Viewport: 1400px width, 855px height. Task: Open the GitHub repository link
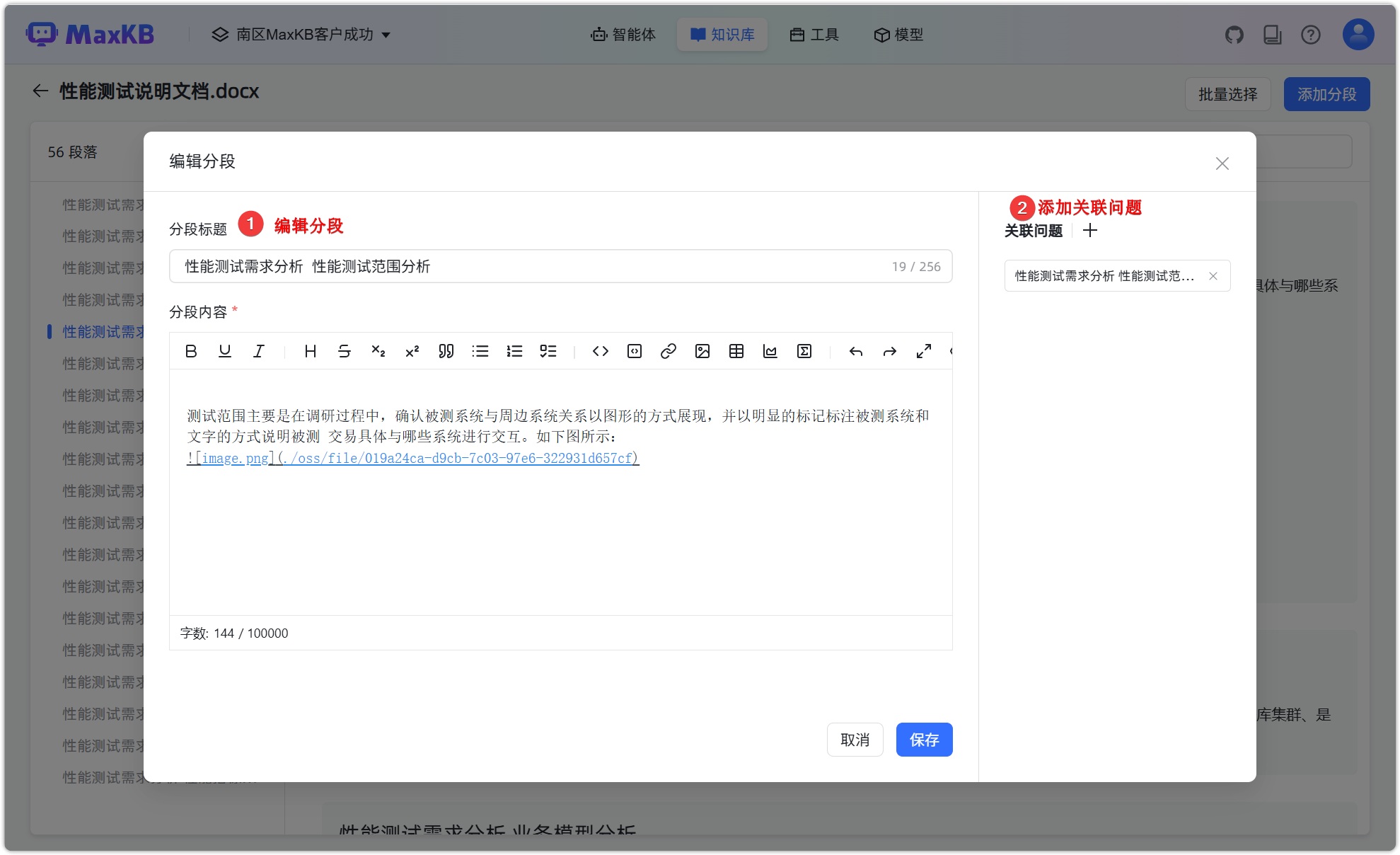tap(1234, 34)
